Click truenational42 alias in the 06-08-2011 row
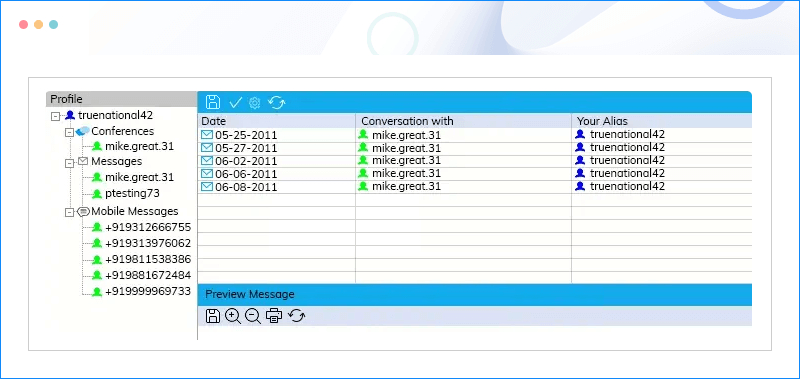This screenshot has width=800, height=379. click(x=628, y=187)
